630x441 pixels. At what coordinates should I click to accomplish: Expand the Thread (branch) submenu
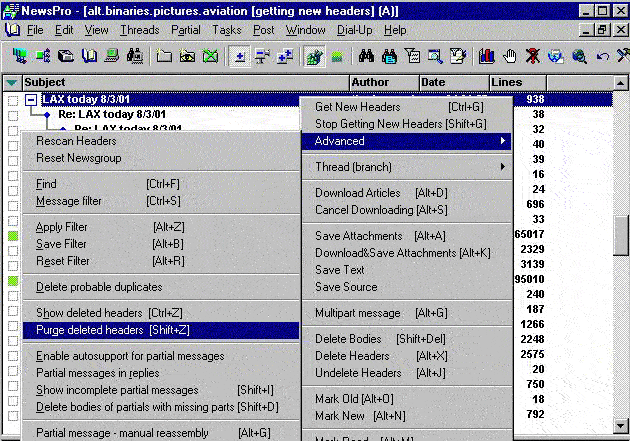coord(412,167)
